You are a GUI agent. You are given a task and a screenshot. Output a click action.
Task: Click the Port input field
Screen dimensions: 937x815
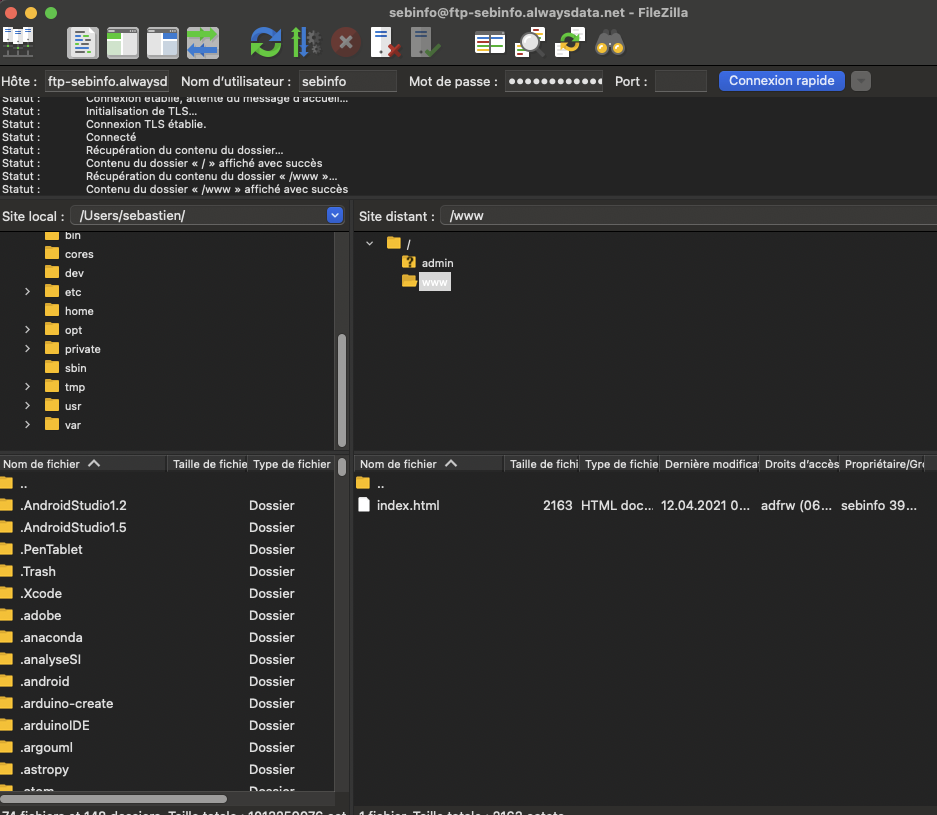tap(680, 81)
